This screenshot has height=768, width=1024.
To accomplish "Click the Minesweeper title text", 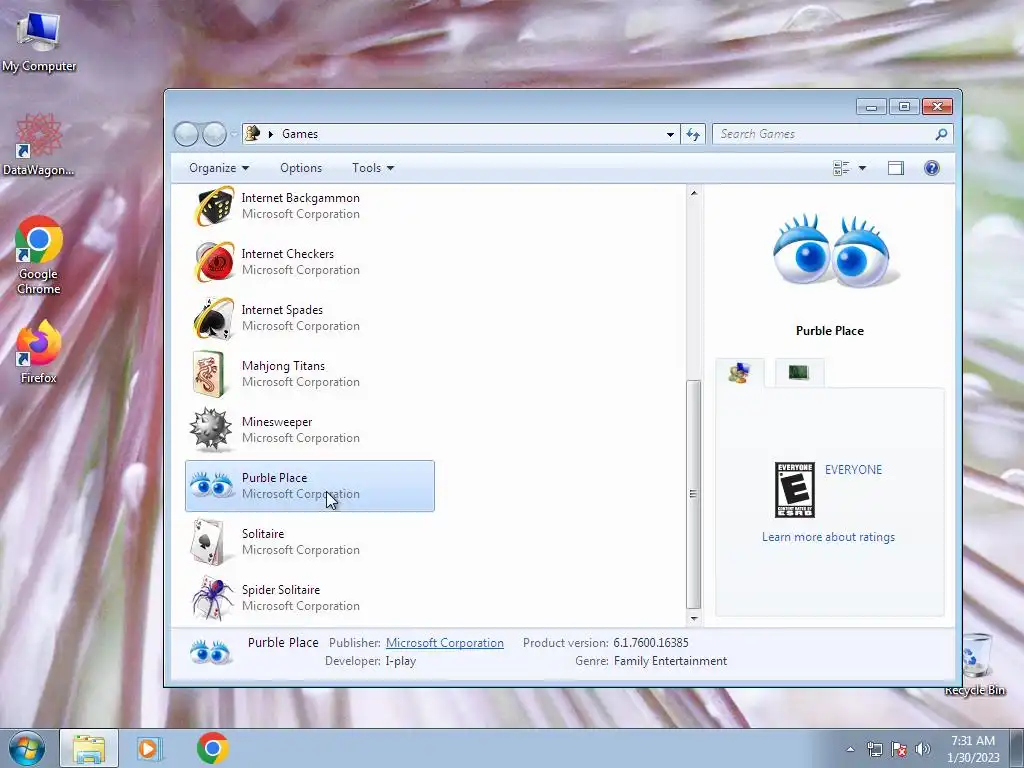I will tap(277, 422).
